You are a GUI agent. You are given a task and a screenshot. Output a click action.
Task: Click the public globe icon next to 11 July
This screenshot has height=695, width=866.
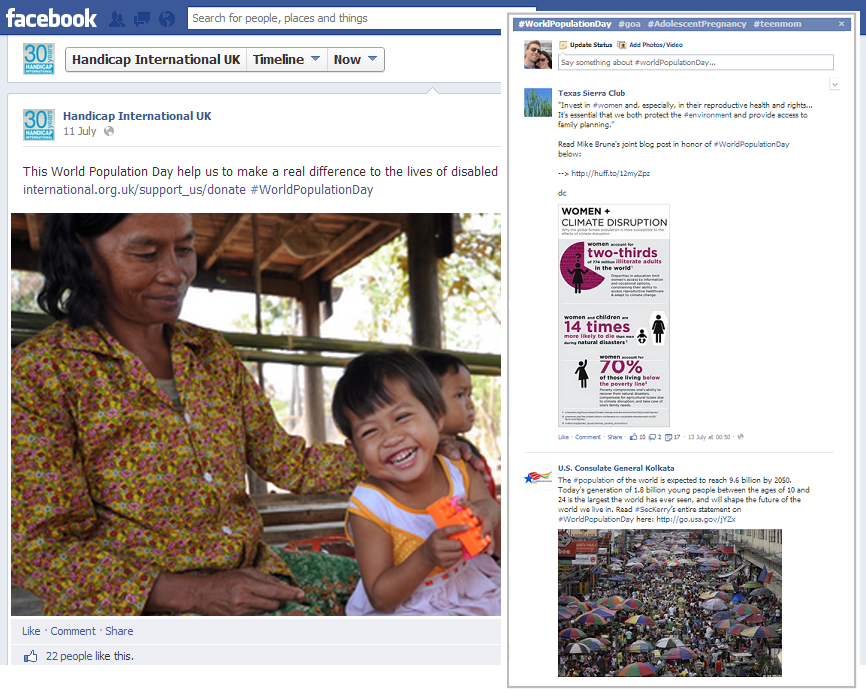[x=109, y=131]
